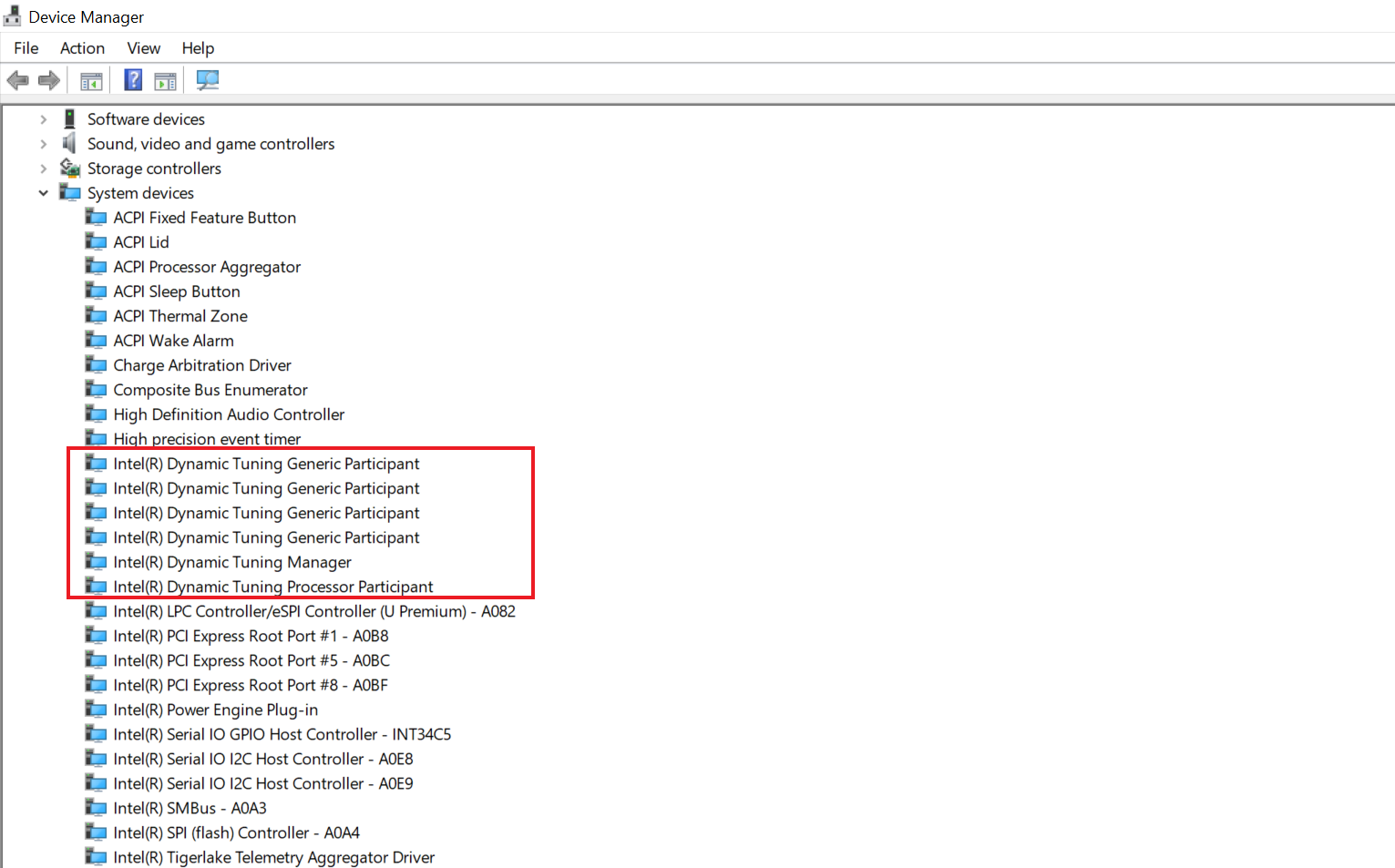
Task: Click the icon beside ACPI Lid
Action: pyautogui.click(x=96, y=241)
